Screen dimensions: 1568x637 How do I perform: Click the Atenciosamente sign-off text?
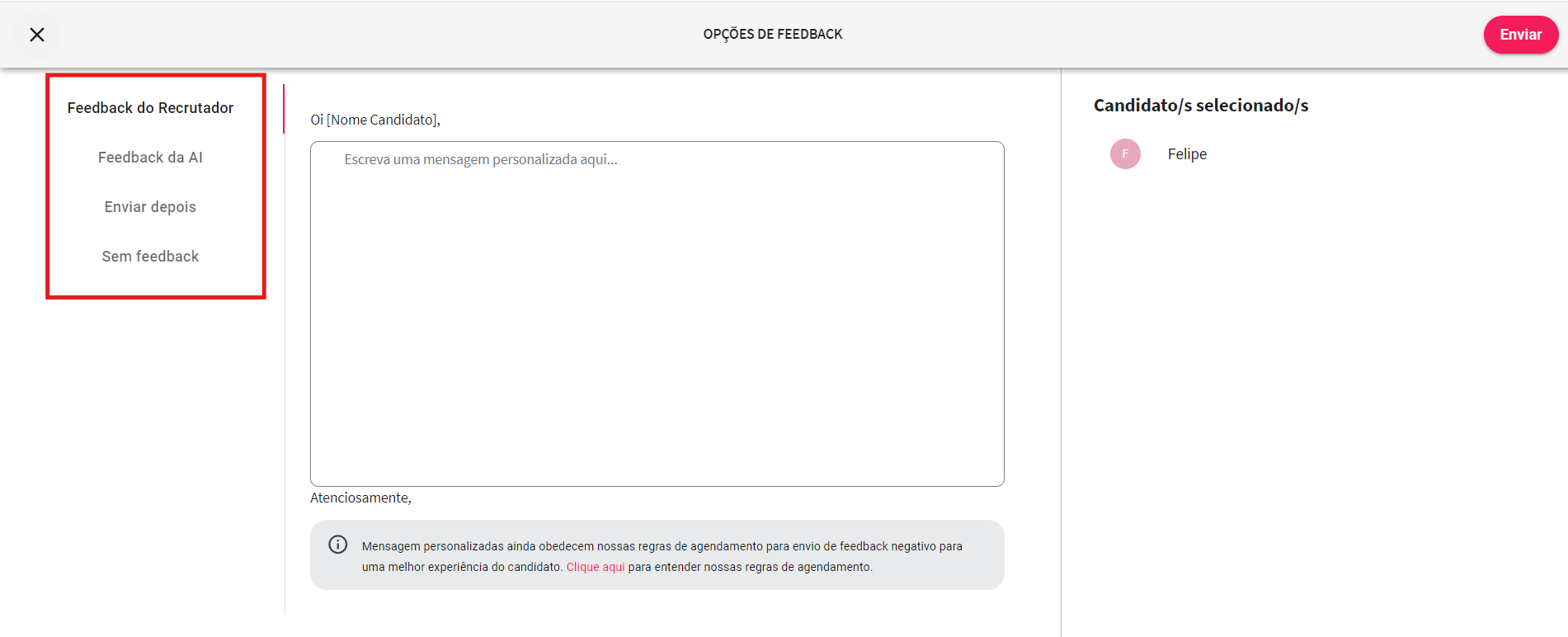[x=360, y=498]
